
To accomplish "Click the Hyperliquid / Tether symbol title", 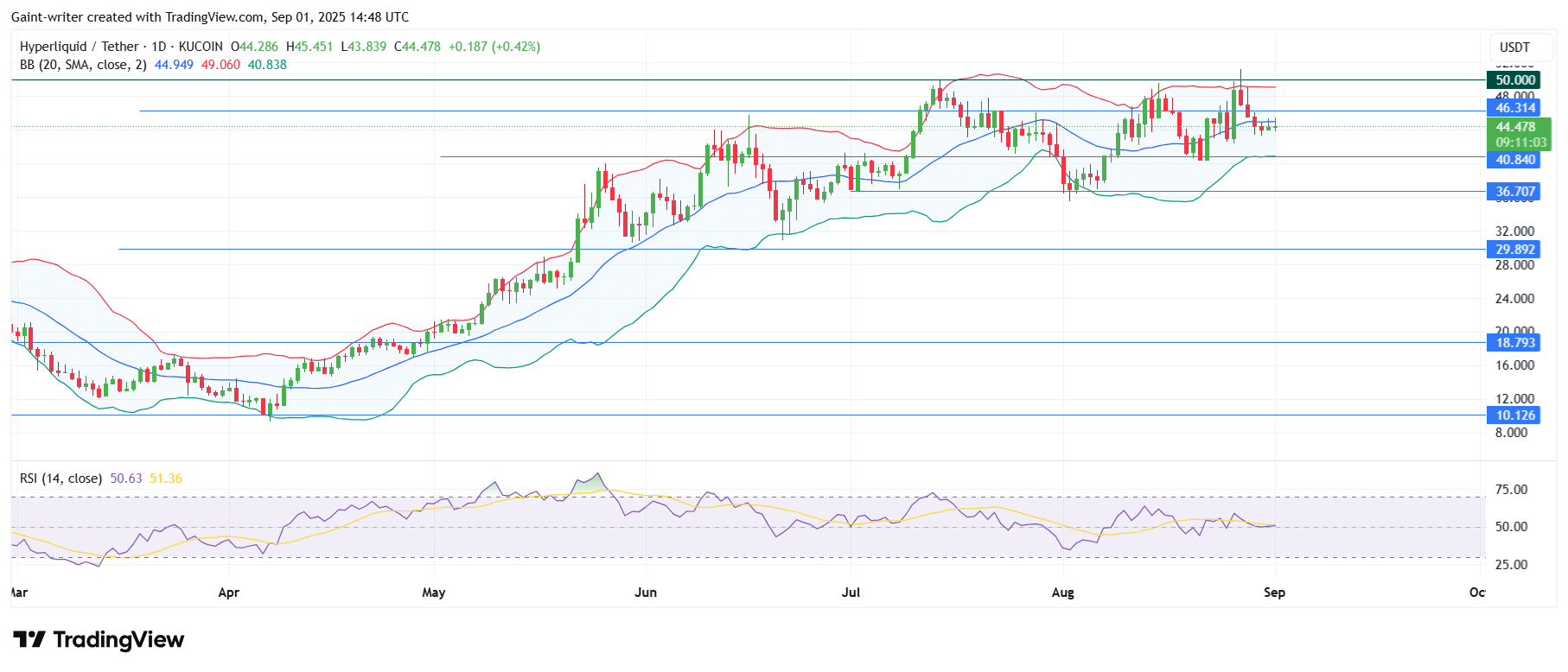I will pyautogui.click(x=79, y=47).
